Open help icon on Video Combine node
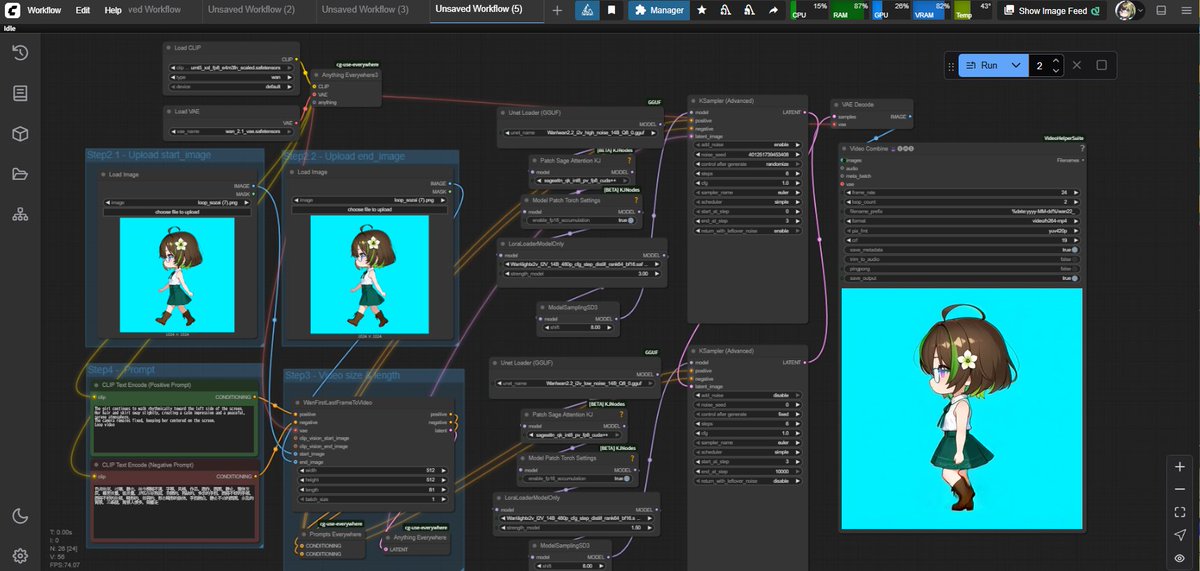This screenshot has width=1200, height=571. [x=1082, y=148]
